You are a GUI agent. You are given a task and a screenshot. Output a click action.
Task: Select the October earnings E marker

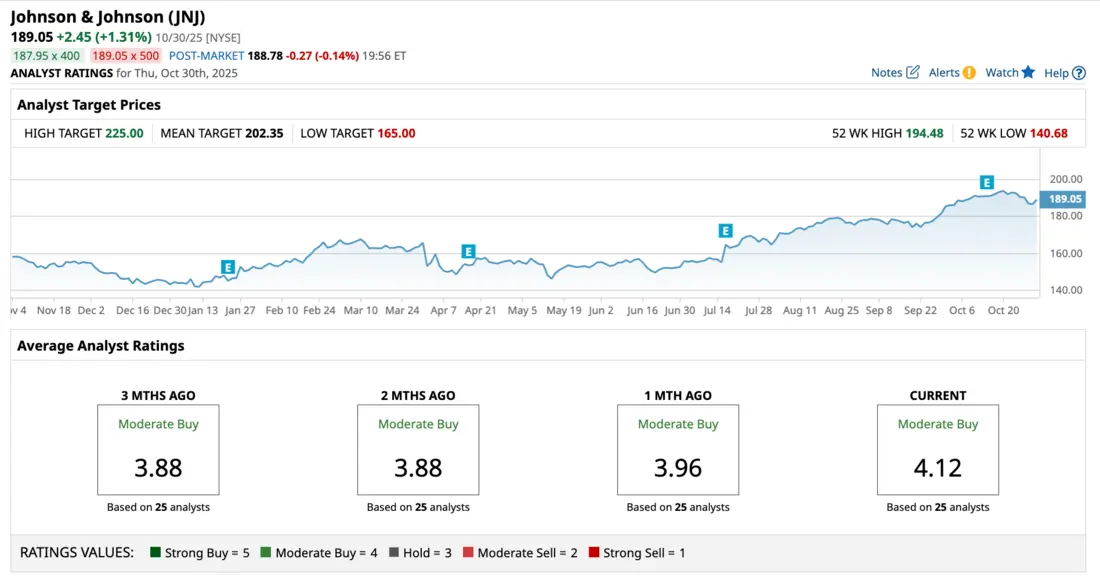987,182
